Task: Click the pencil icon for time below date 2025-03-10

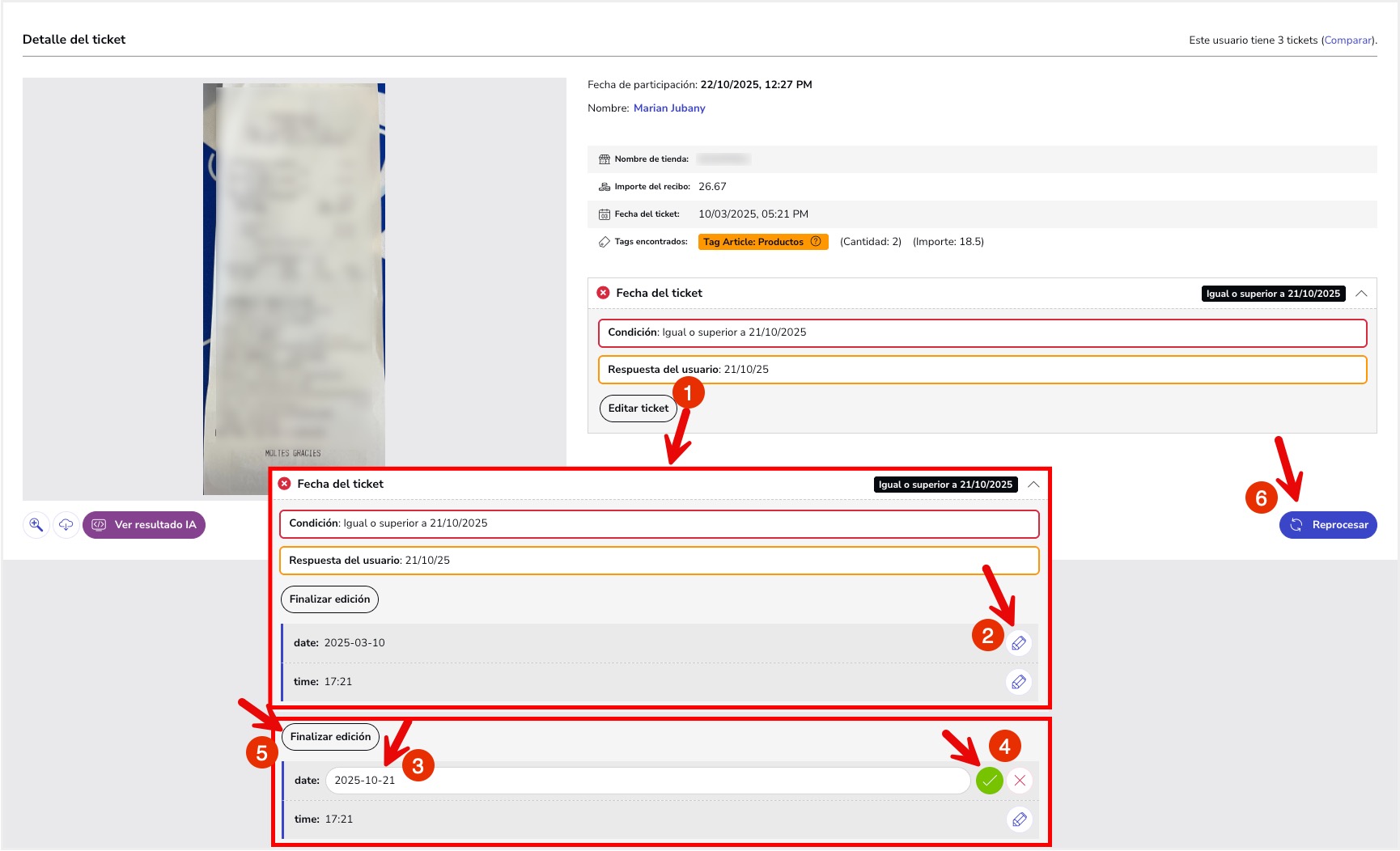Action: 1019,682
